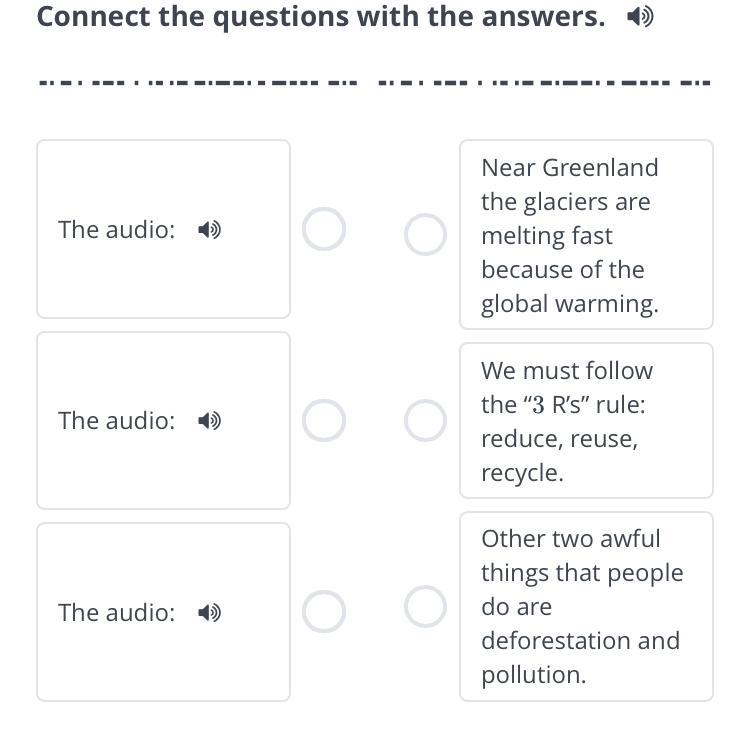Play the heading instruction audio speaker
Image resolution: width=750 pixels, height=750 pixels.
[x=640, y=17]
